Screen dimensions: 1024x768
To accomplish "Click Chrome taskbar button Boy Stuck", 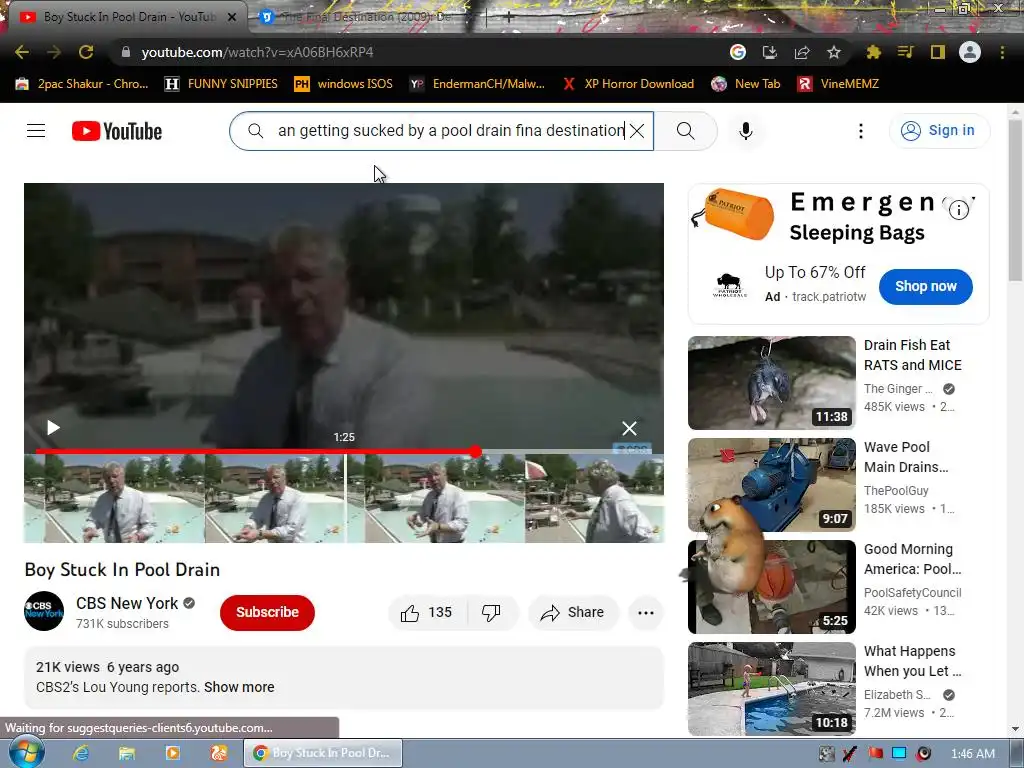I will pos(323,753).
